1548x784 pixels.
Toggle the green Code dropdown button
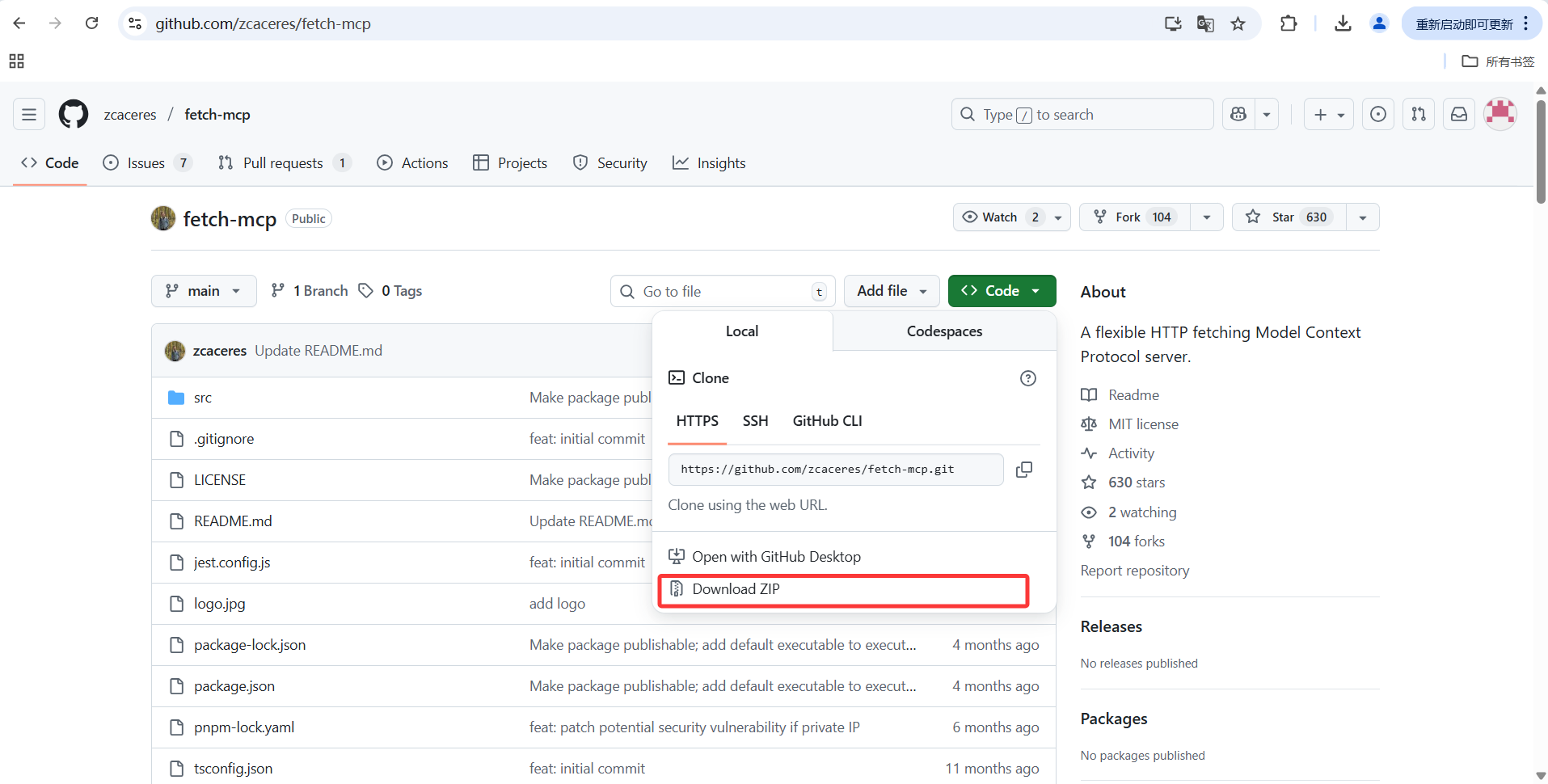click(1002, 291)
